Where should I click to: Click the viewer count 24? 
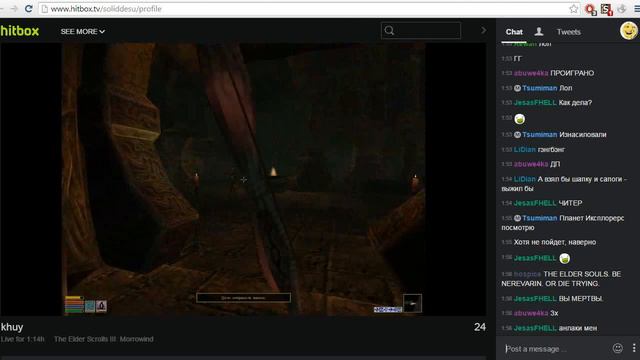(480, 327)
